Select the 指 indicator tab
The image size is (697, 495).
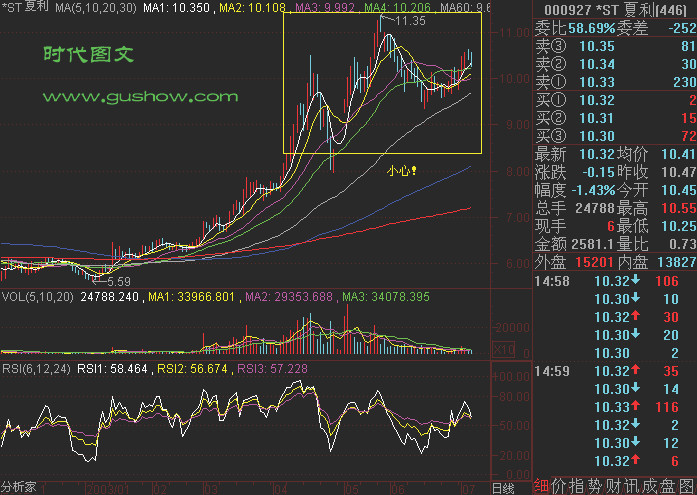click(x=578, y=487)
